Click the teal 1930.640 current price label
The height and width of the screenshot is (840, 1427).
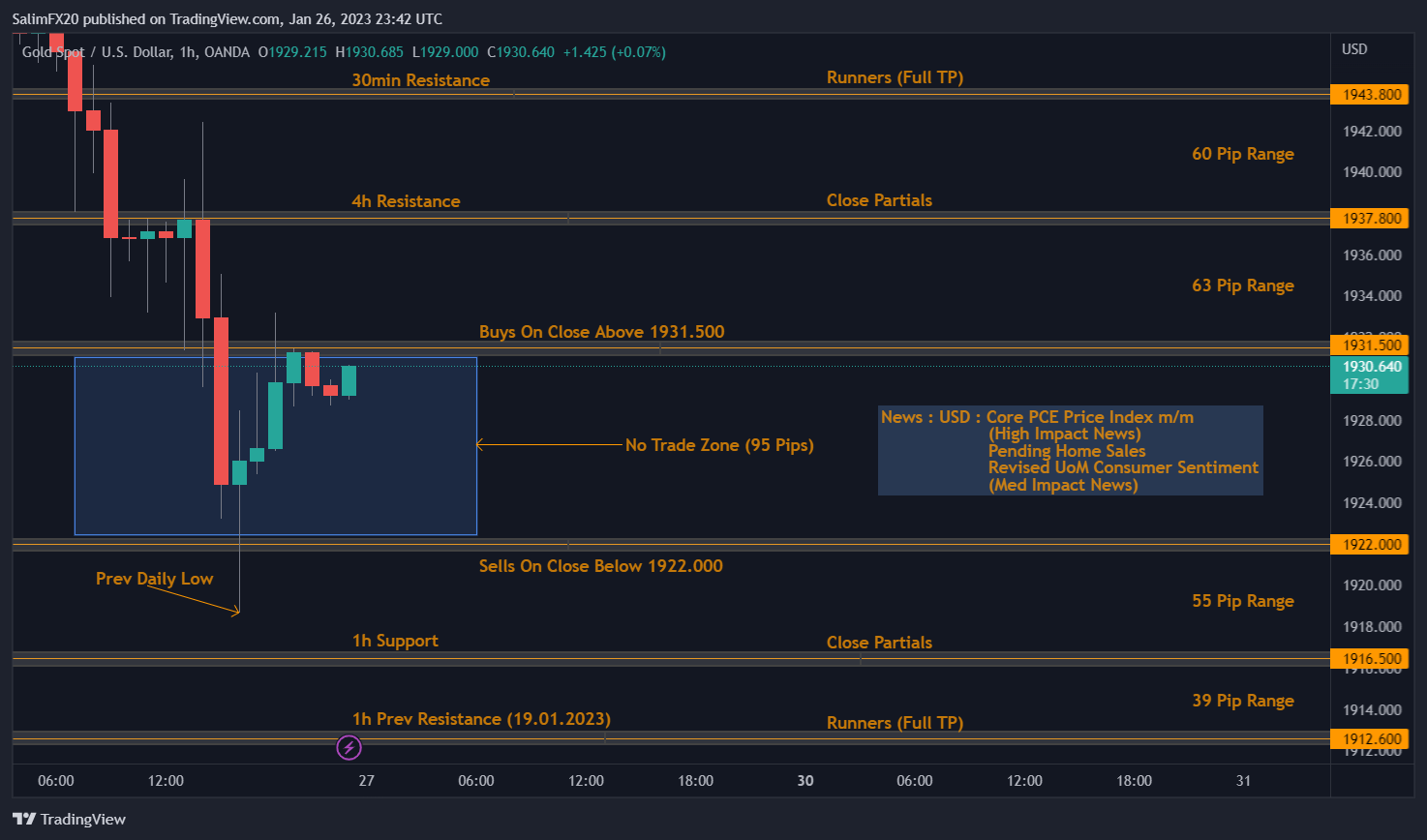(1369, 367)
